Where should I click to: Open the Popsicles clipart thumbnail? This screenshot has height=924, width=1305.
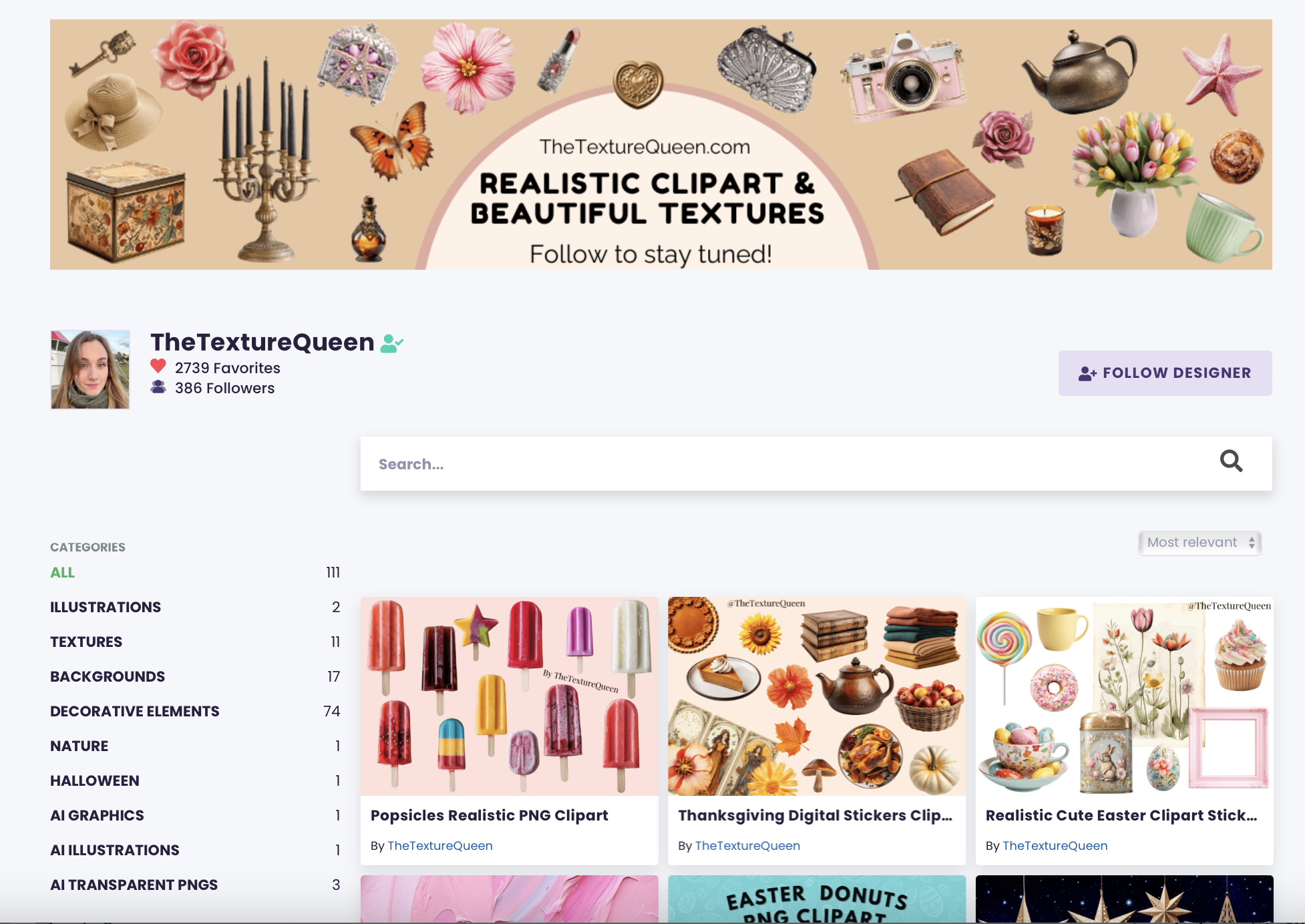pyautogui.click(x=509, y=696)
